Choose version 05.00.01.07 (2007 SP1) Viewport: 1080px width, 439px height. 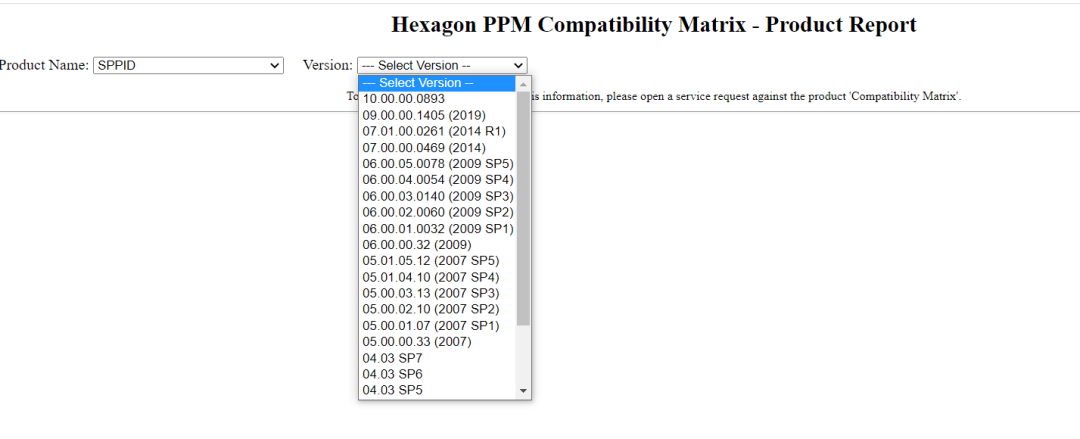tap(437, 325)
